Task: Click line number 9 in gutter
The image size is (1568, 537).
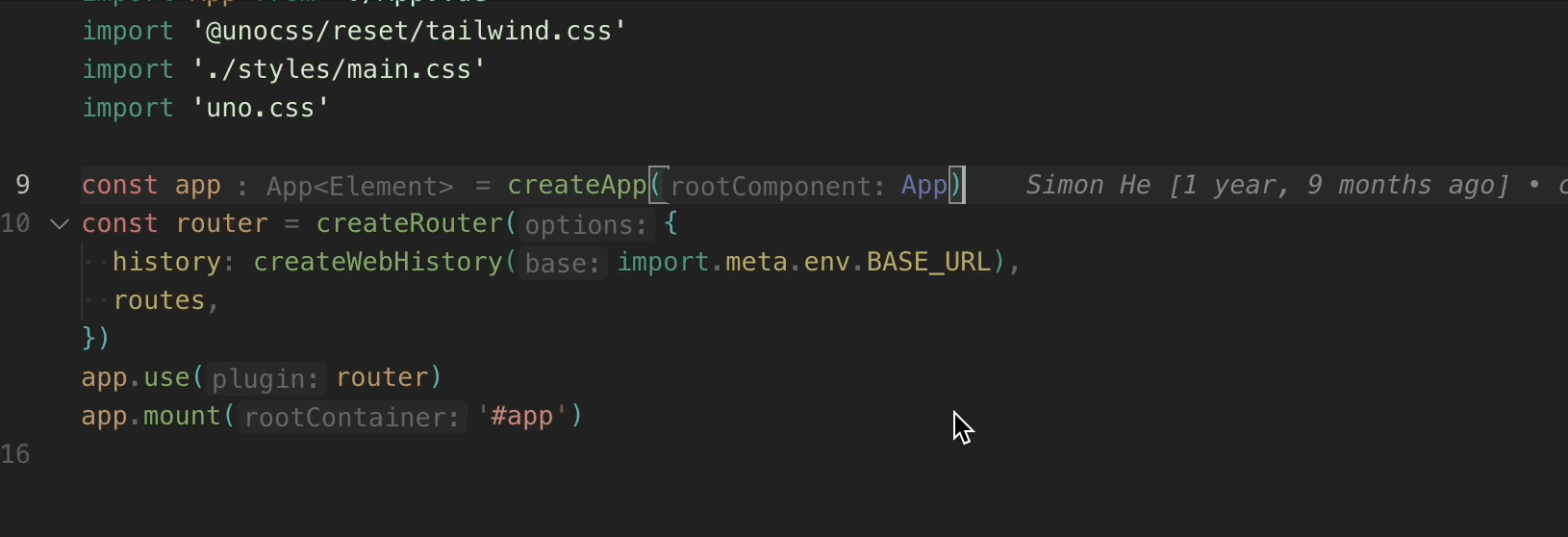Action: click(x=22, y=185)
